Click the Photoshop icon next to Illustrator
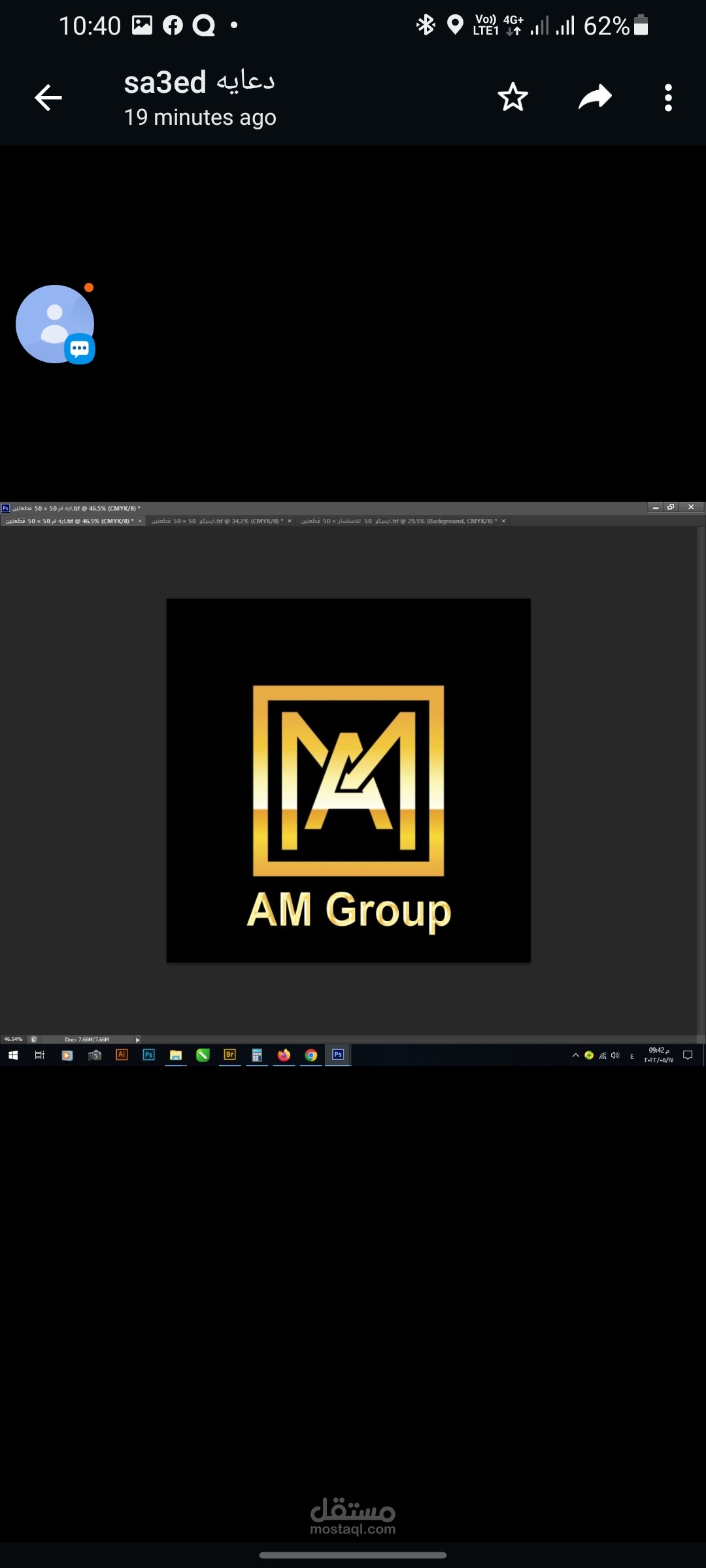Image resolution: width=706 pixels, height=1568 pixels. tap(149, 1055)
